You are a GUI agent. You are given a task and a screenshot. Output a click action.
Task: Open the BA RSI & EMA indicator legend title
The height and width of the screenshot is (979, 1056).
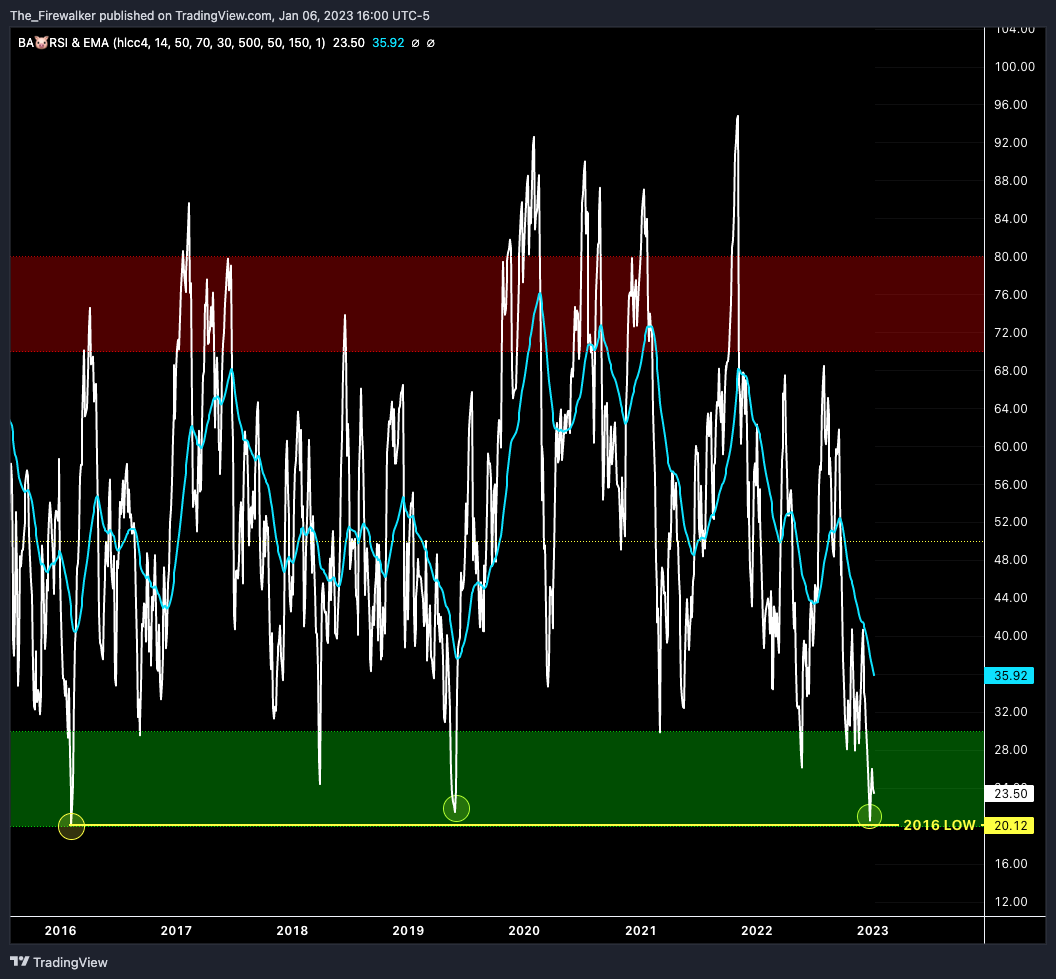[172, 43]
